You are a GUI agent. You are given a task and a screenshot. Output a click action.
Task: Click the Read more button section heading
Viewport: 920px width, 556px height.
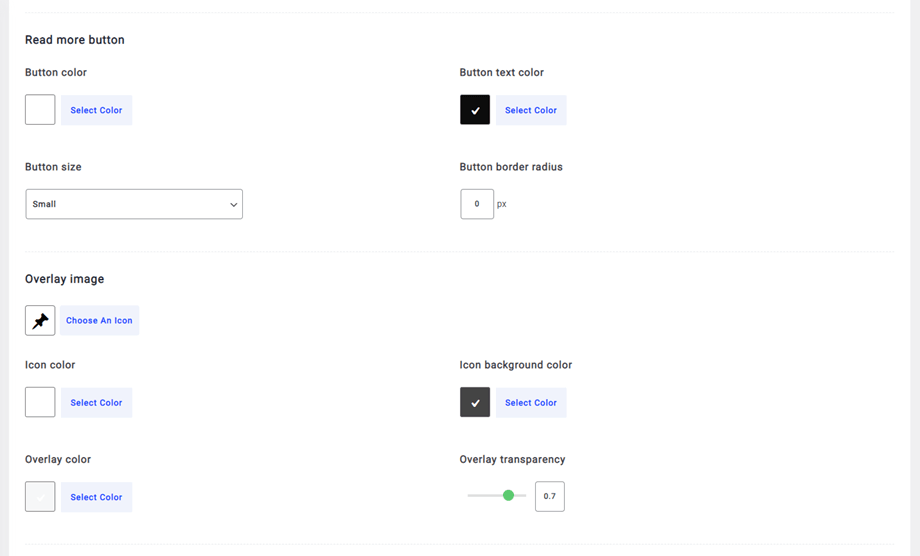tap(75, 40)
